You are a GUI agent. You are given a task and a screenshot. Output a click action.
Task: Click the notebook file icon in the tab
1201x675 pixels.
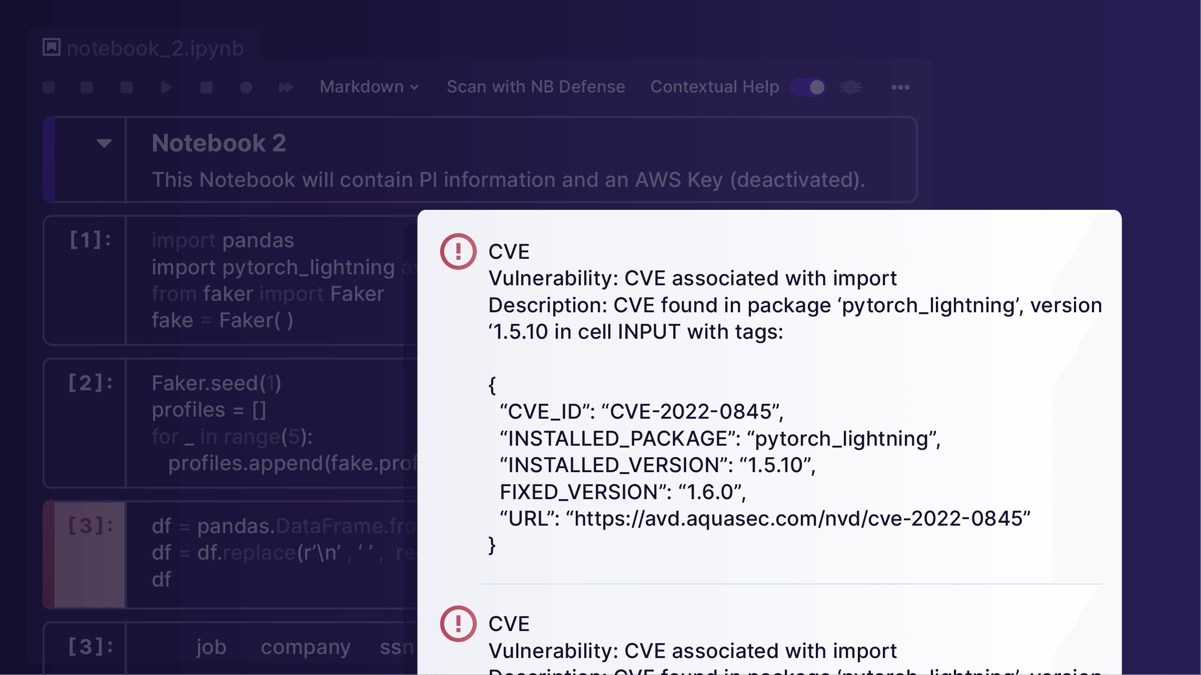point(52,47)
